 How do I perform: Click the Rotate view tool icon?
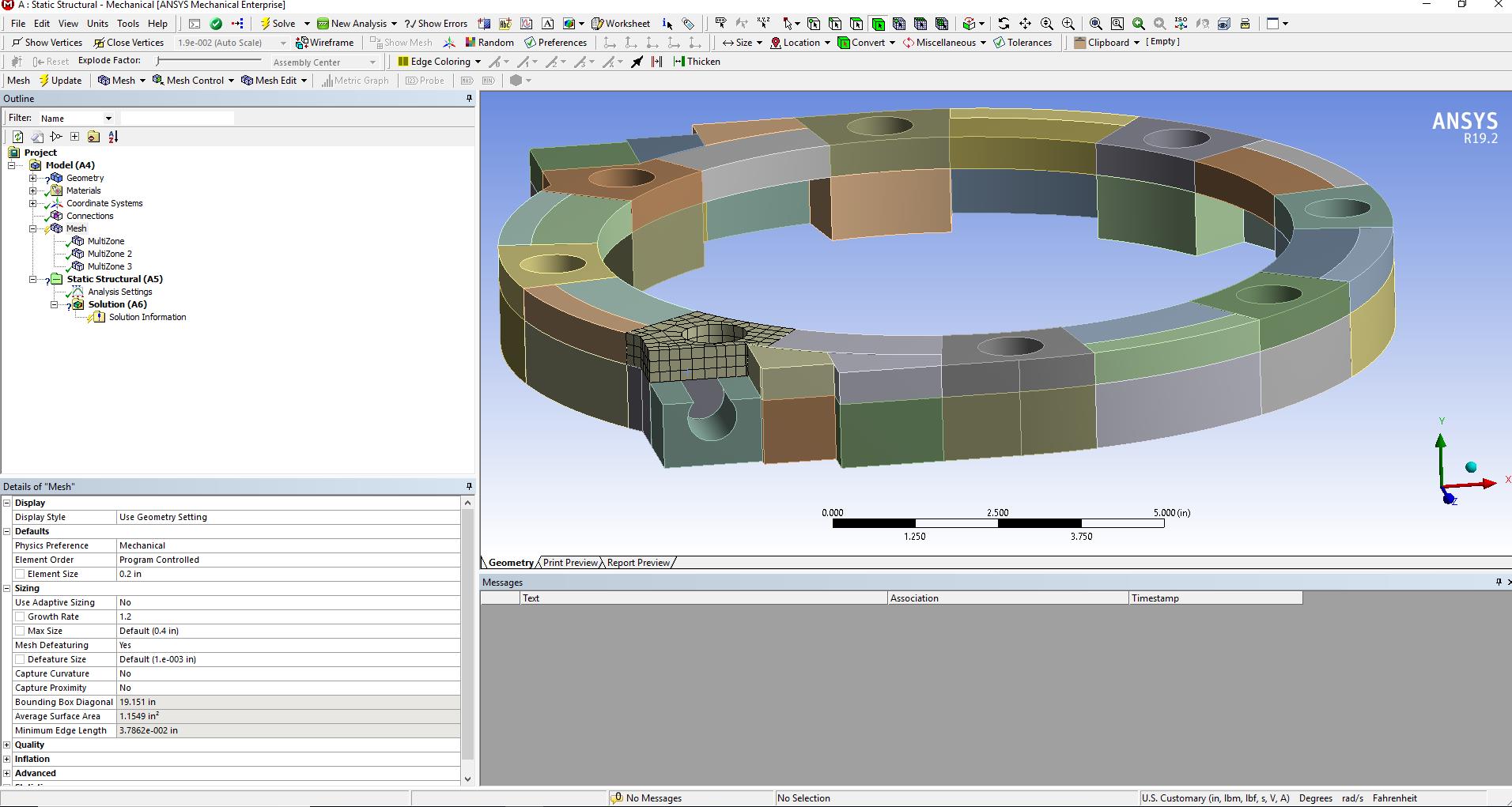(x=1004, y=24)
